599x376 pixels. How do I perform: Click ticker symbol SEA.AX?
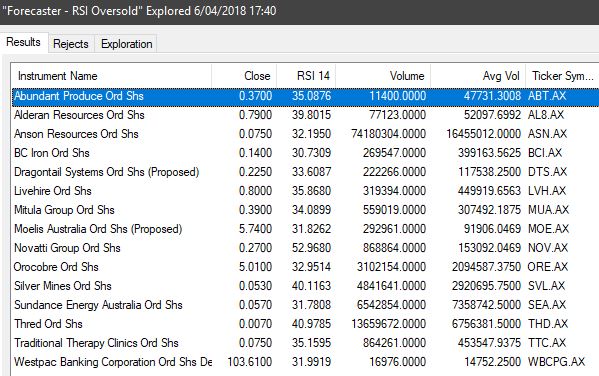[x=547, y=305]
